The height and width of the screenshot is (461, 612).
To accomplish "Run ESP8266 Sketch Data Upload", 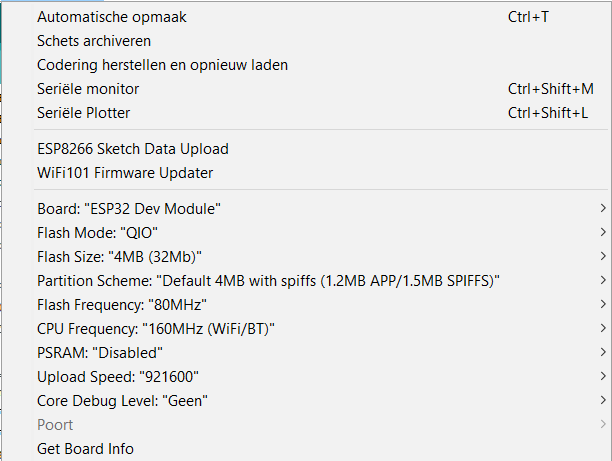I will (133, 149).
